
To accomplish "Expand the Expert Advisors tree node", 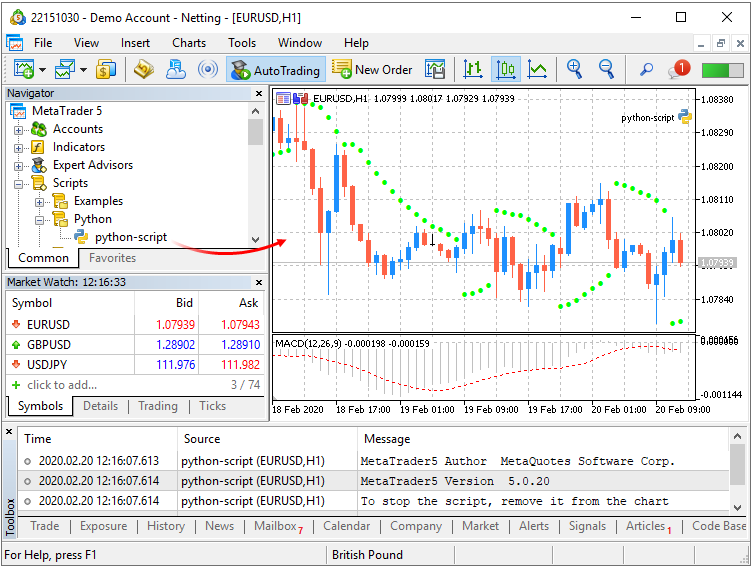I will [18, 166].
